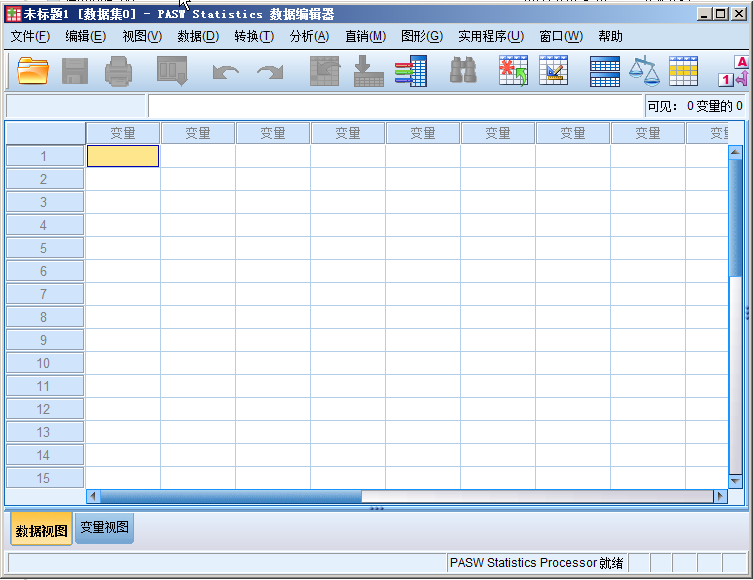Click the Insert cases icon
Viewport: 753px width, 580px height.
513,70
